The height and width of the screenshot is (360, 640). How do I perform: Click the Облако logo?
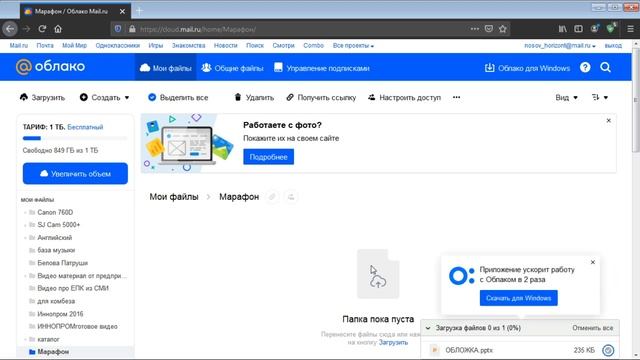50,67
